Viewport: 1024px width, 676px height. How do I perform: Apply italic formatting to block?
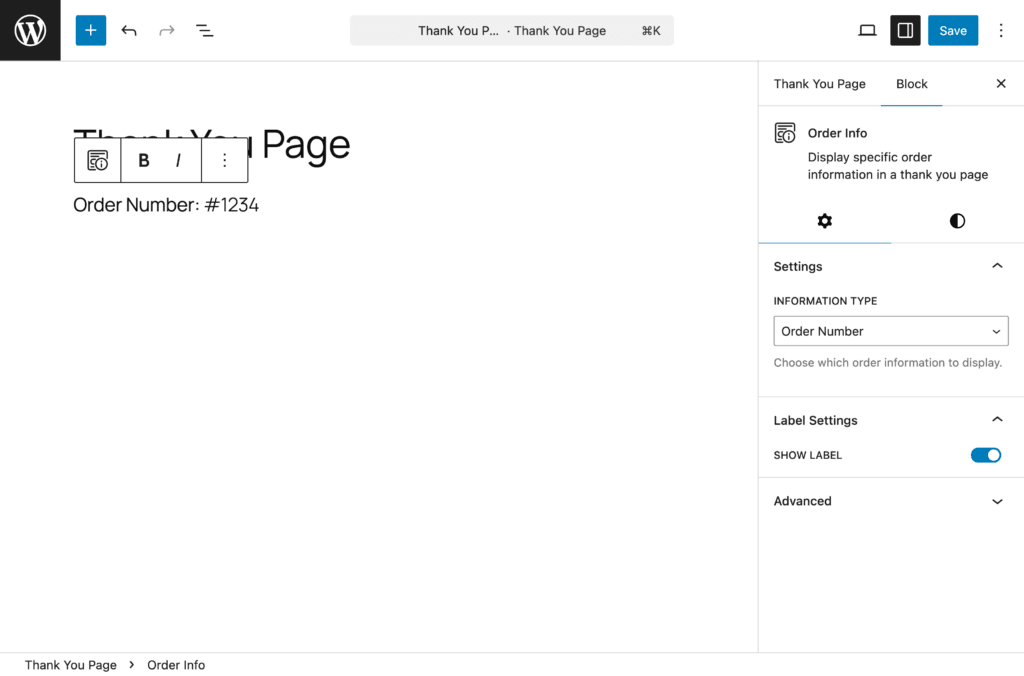coord(178,160)
